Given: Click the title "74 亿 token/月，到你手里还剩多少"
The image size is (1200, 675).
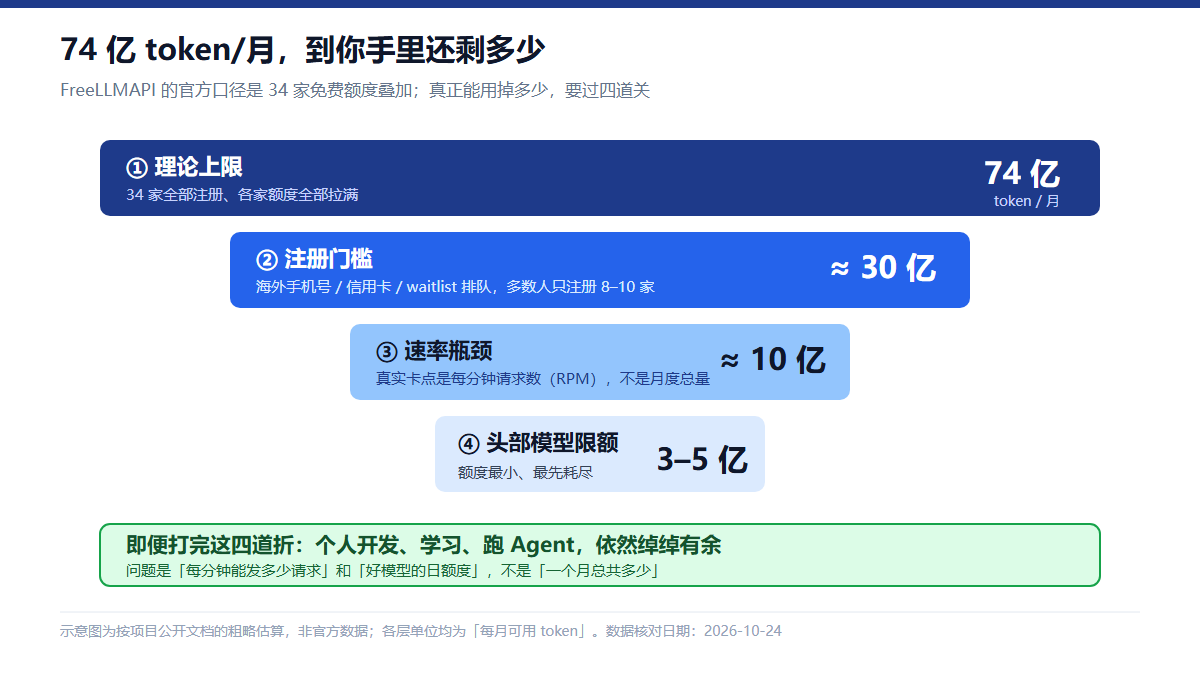Looking at the screenshot, I should [302, 50].
